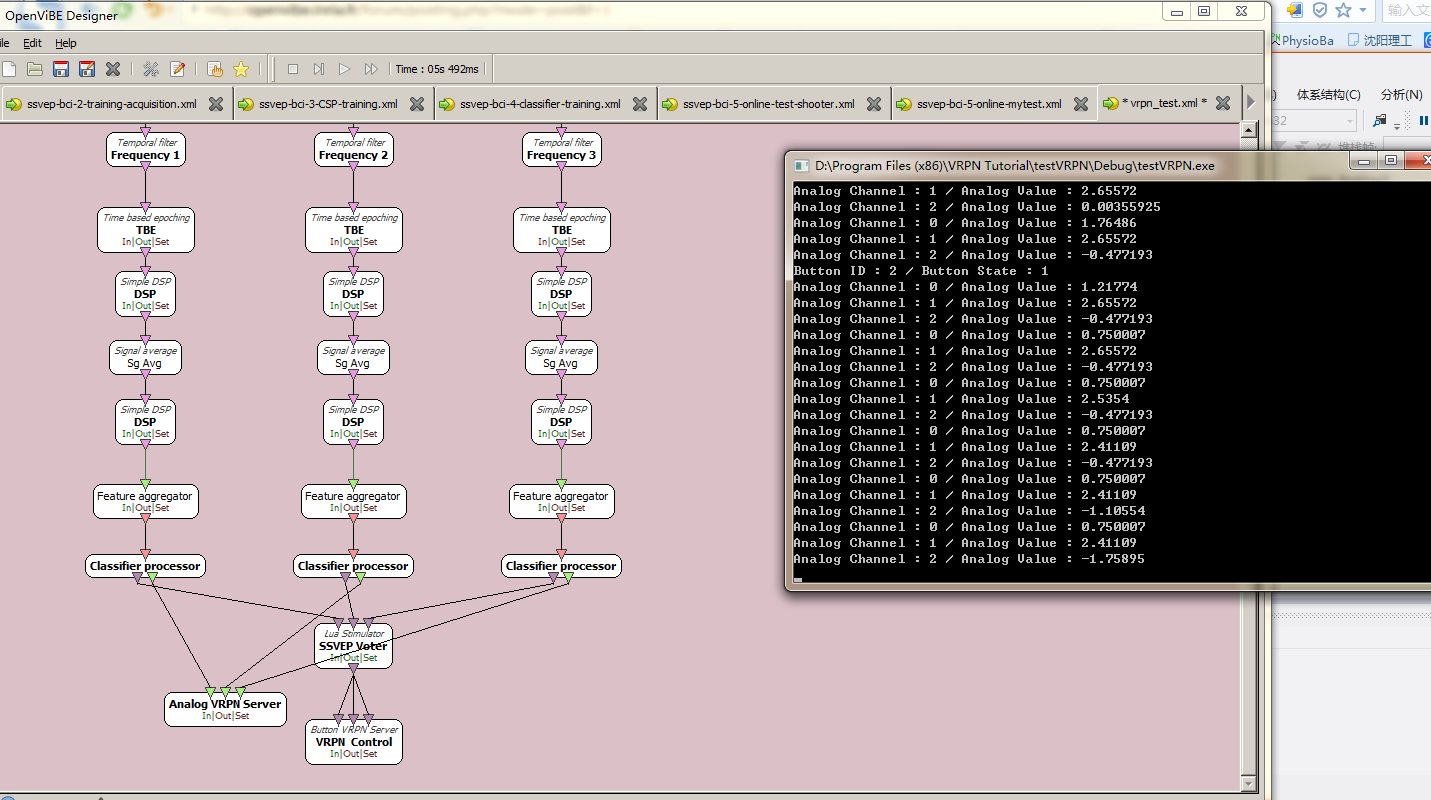This screenshot has width=1431, height=800.
Task: Click the browser's bookmark star icon
Action: (x=1343, y=10)
